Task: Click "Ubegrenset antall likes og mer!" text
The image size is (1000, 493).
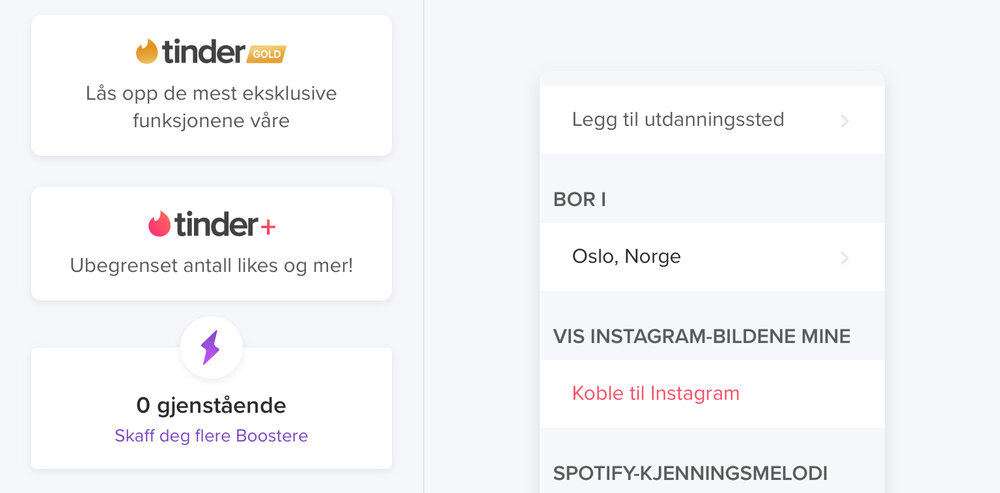Action: pyautogui.click(x=211, y=266)
